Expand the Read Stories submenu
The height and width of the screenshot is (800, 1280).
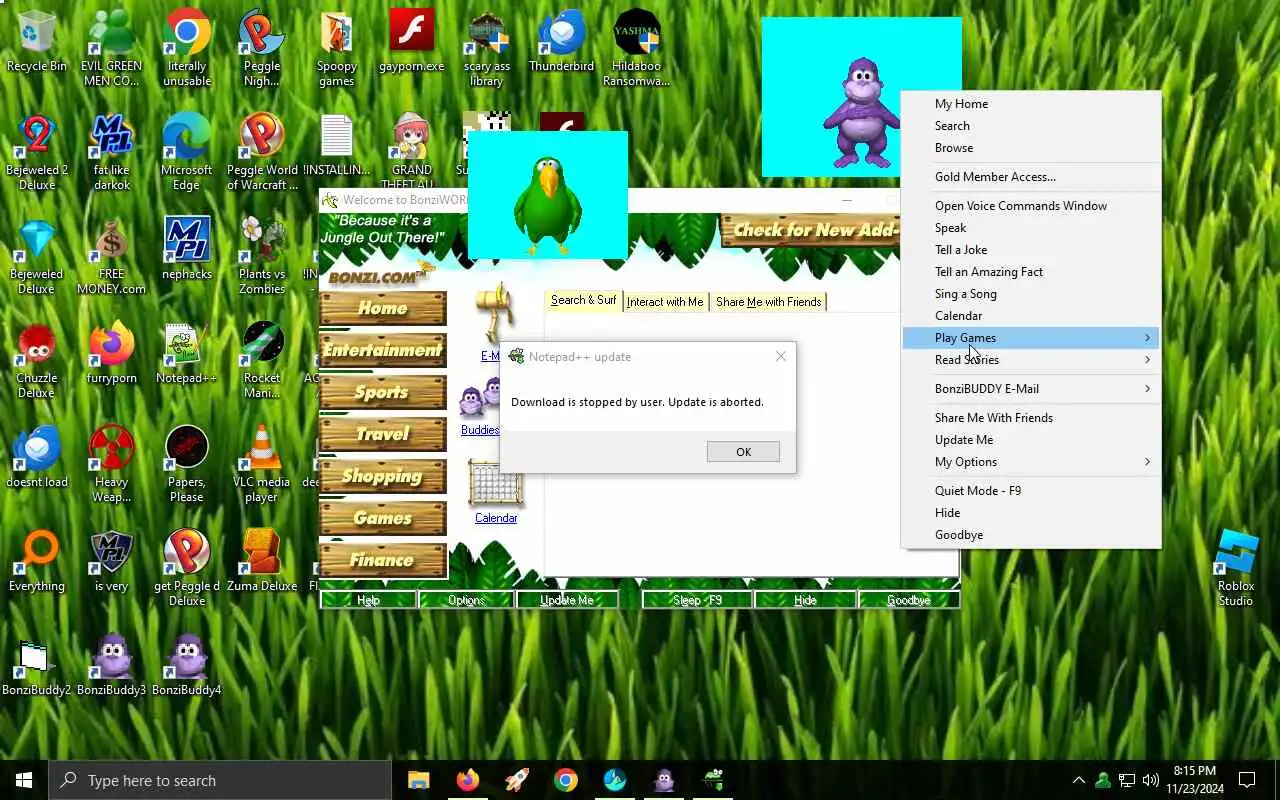1031,360
